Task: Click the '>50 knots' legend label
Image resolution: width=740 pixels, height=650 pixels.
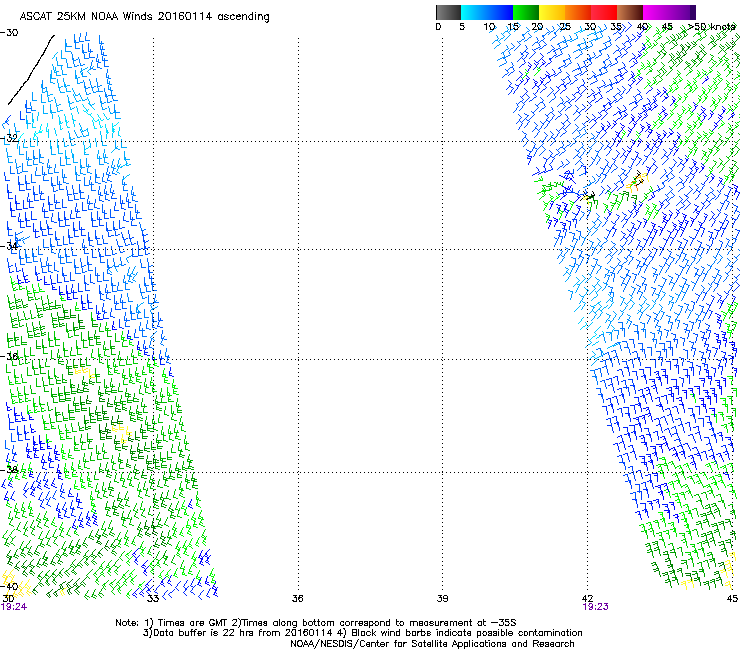Action: tap(712, 27)
